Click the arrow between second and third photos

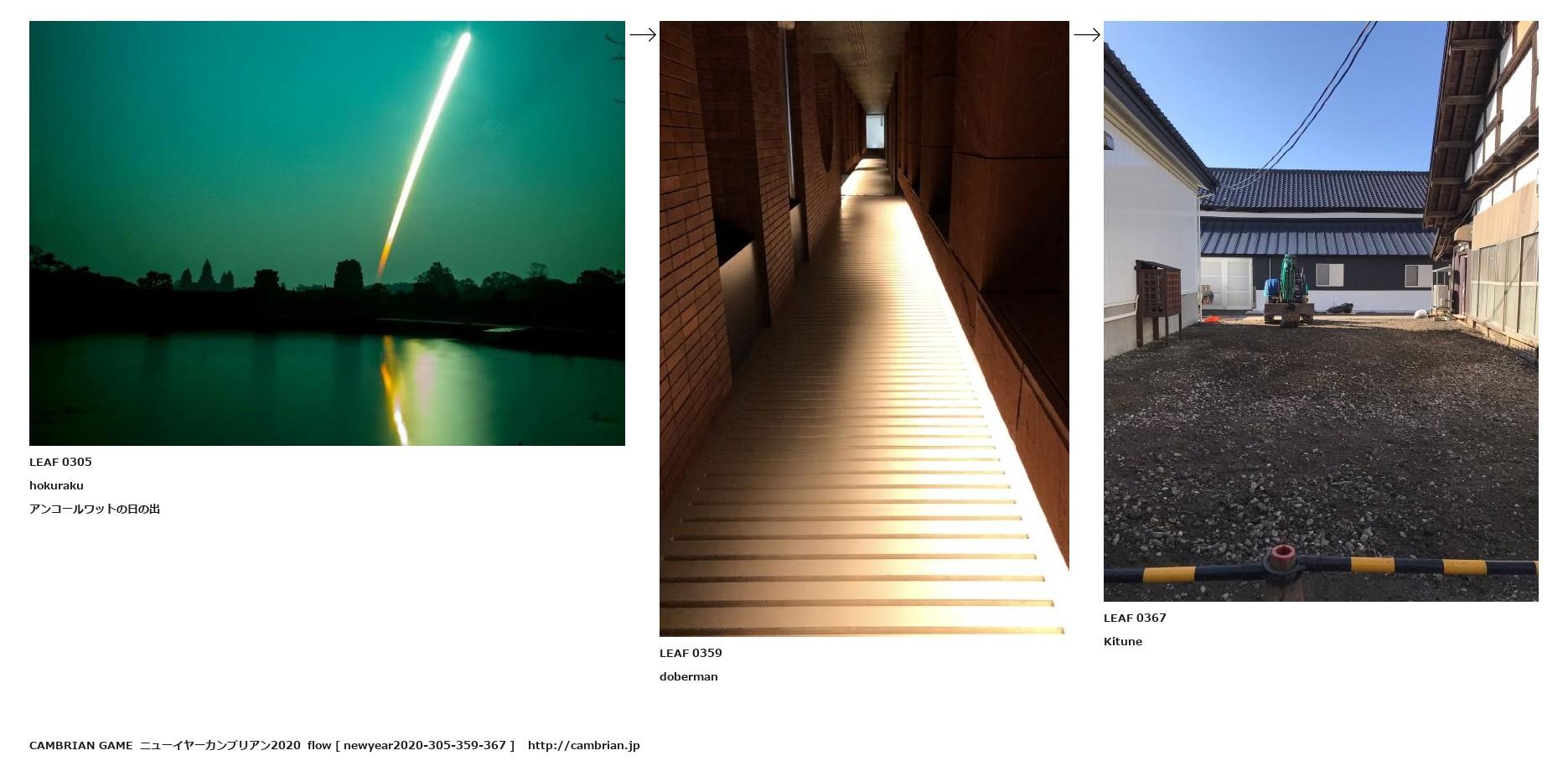click(x=1087, y=34)
